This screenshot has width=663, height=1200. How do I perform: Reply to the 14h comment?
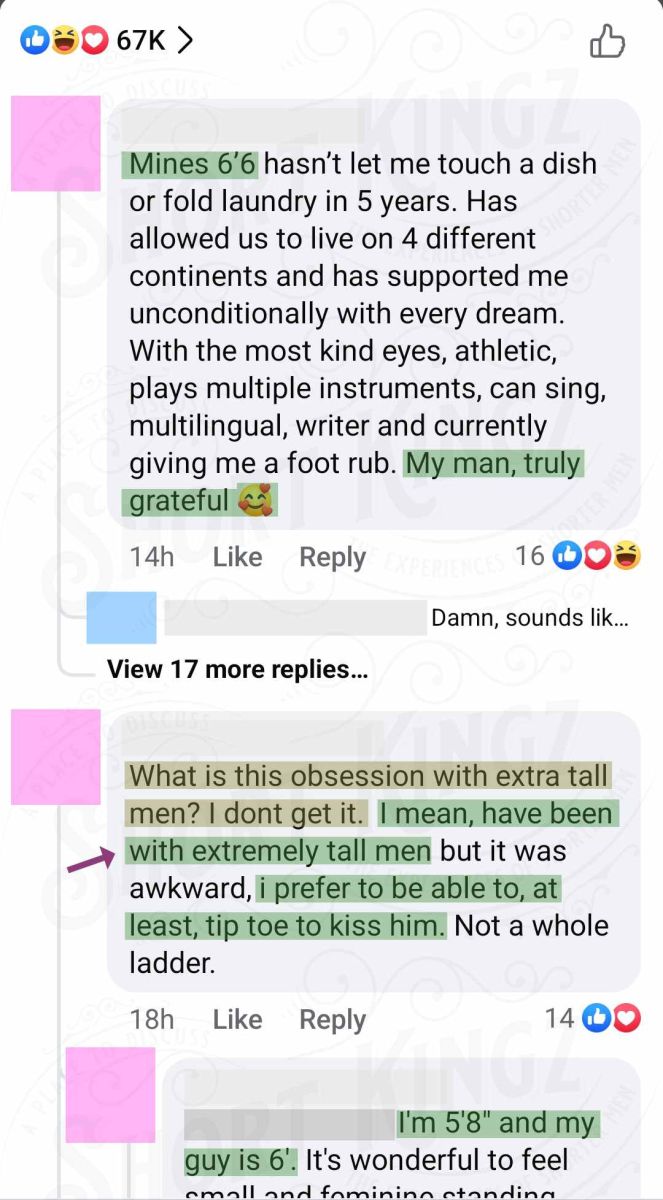[x=333, y=557]
